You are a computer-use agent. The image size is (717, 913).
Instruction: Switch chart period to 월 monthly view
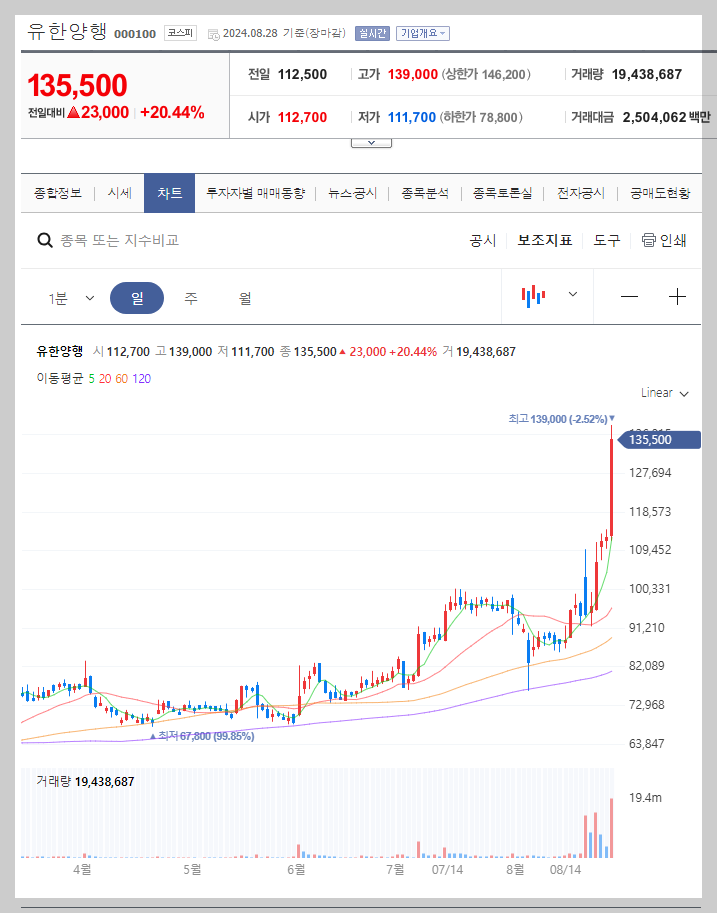(243, 296)
